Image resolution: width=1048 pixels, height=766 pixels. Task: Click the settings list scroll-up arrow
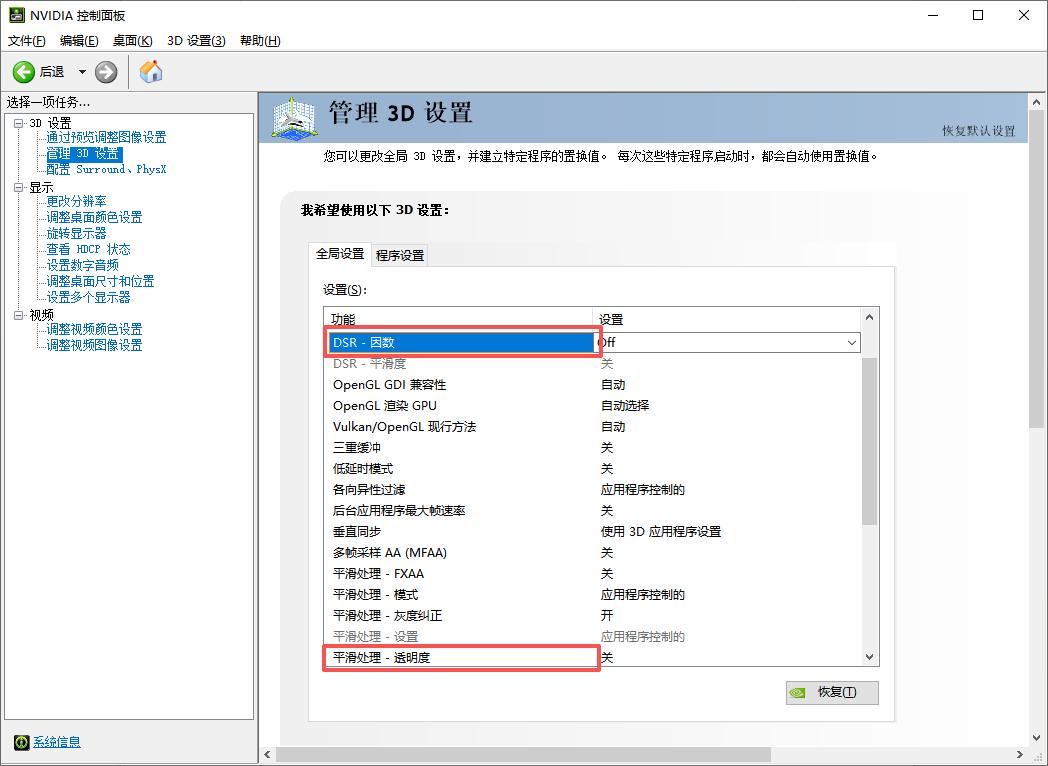click(870, 317)
